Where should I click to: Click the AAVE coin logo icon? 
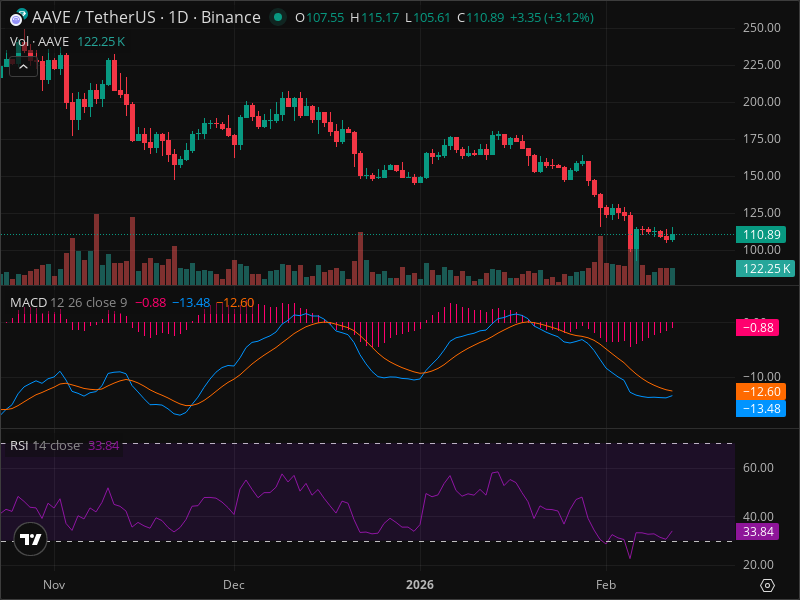coord(17,18)
